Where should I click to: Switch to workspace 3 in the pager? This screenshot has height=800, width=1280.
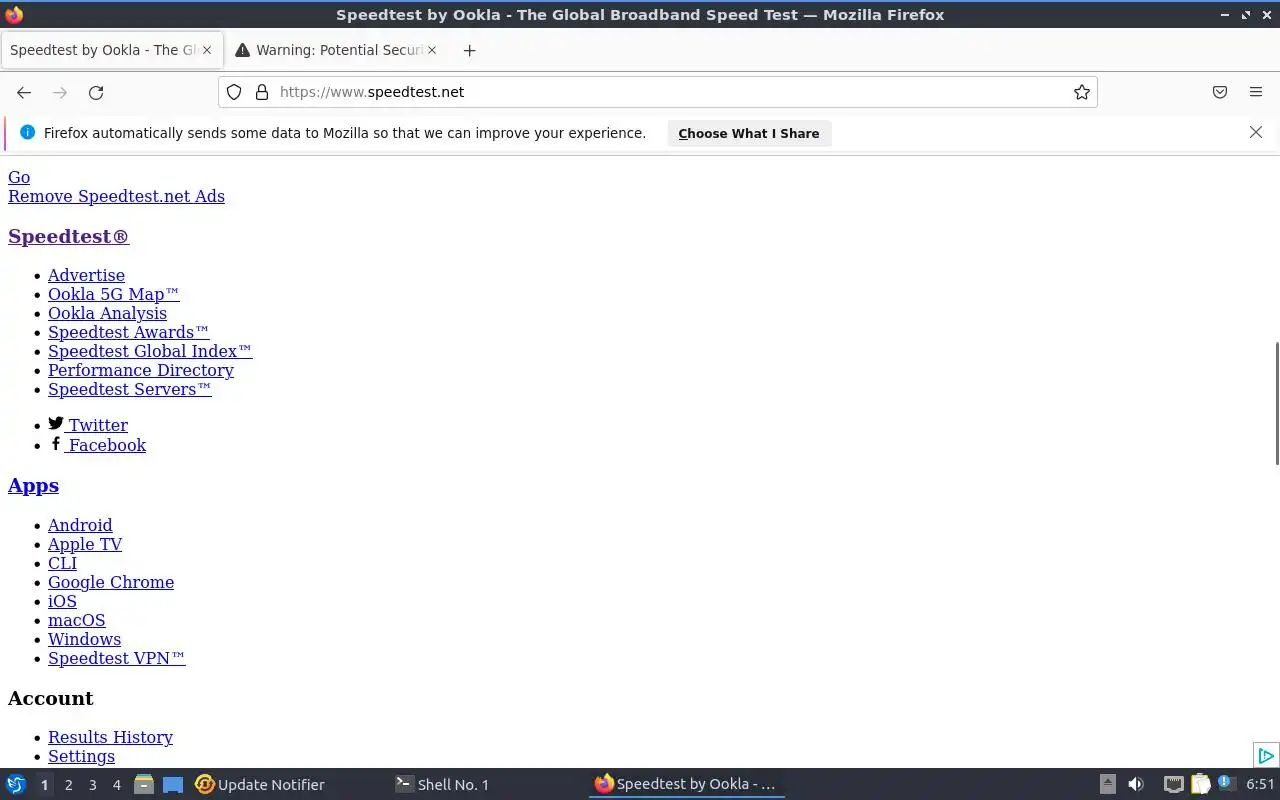click(x=92, y=785)
